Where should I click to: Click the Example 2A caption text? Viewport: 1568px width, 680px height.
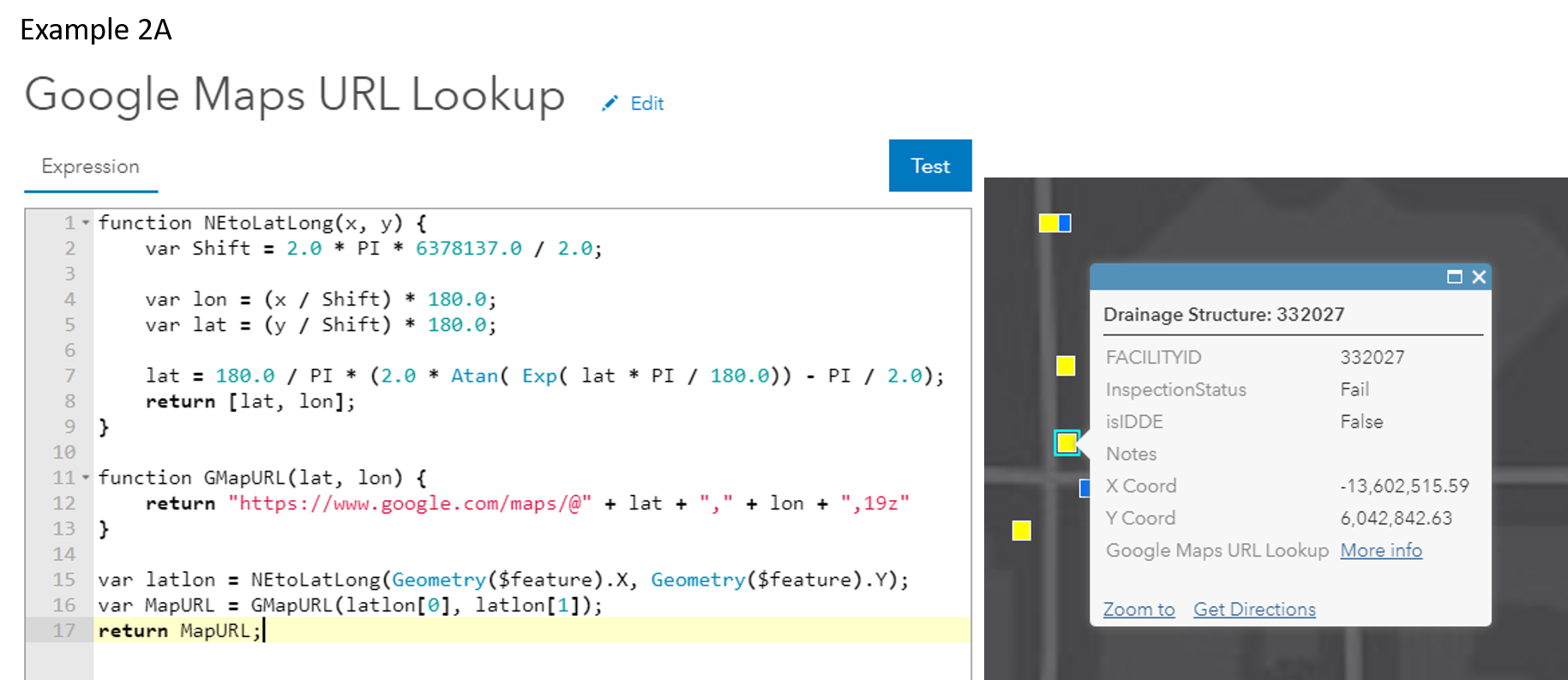point(96,30)
